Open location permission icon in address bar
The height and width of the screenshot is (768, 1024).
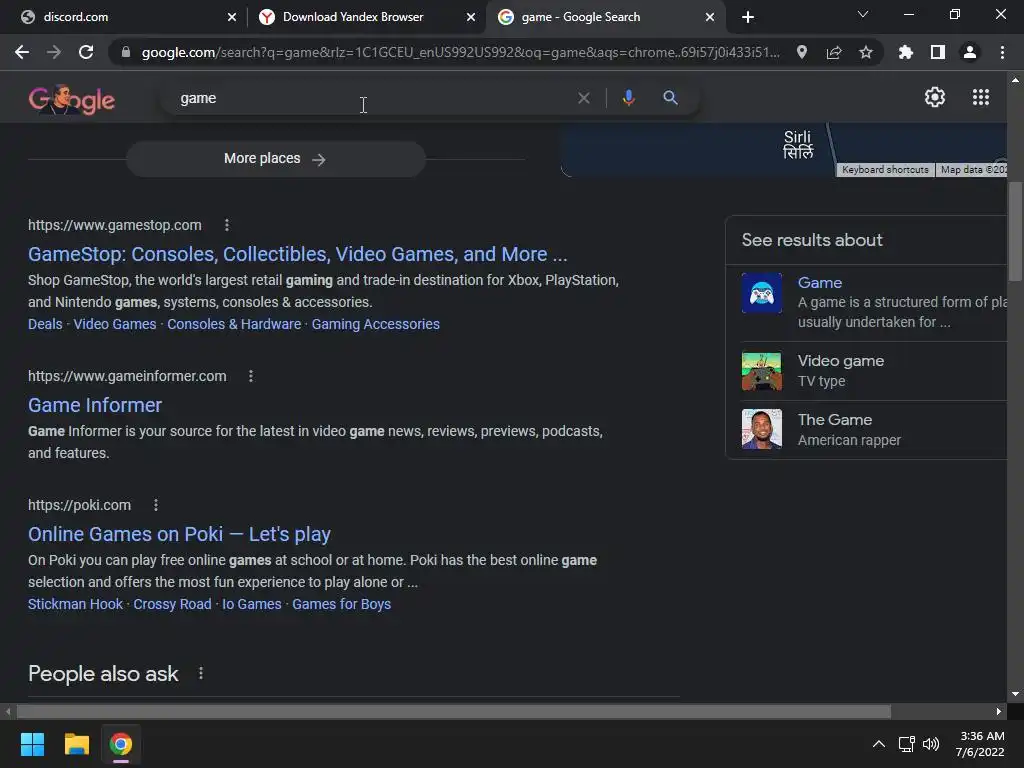[801, 52]
